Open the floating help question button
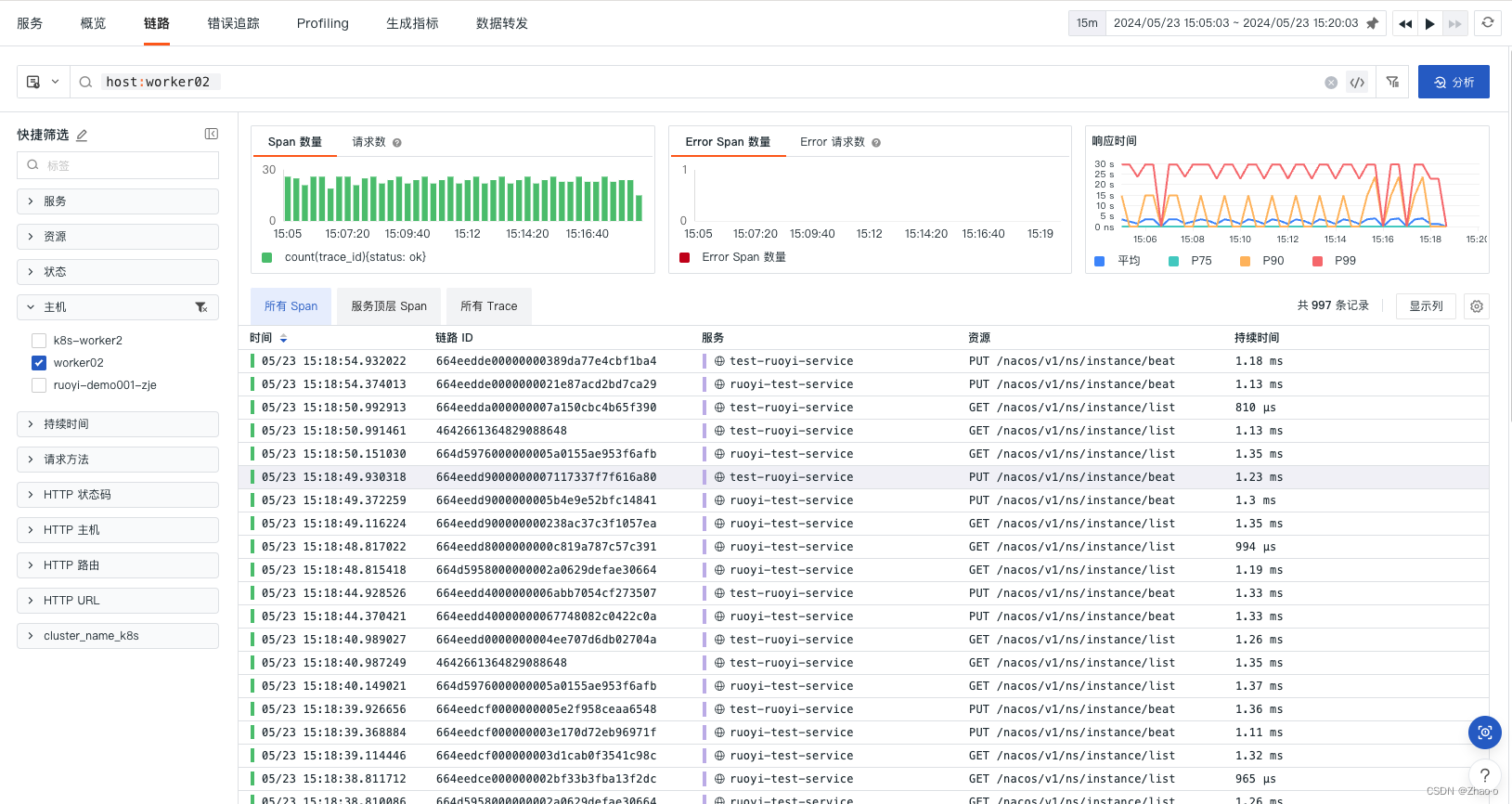The height and width of the screenshot is (804, 1512). click(x=1485, y=775)
